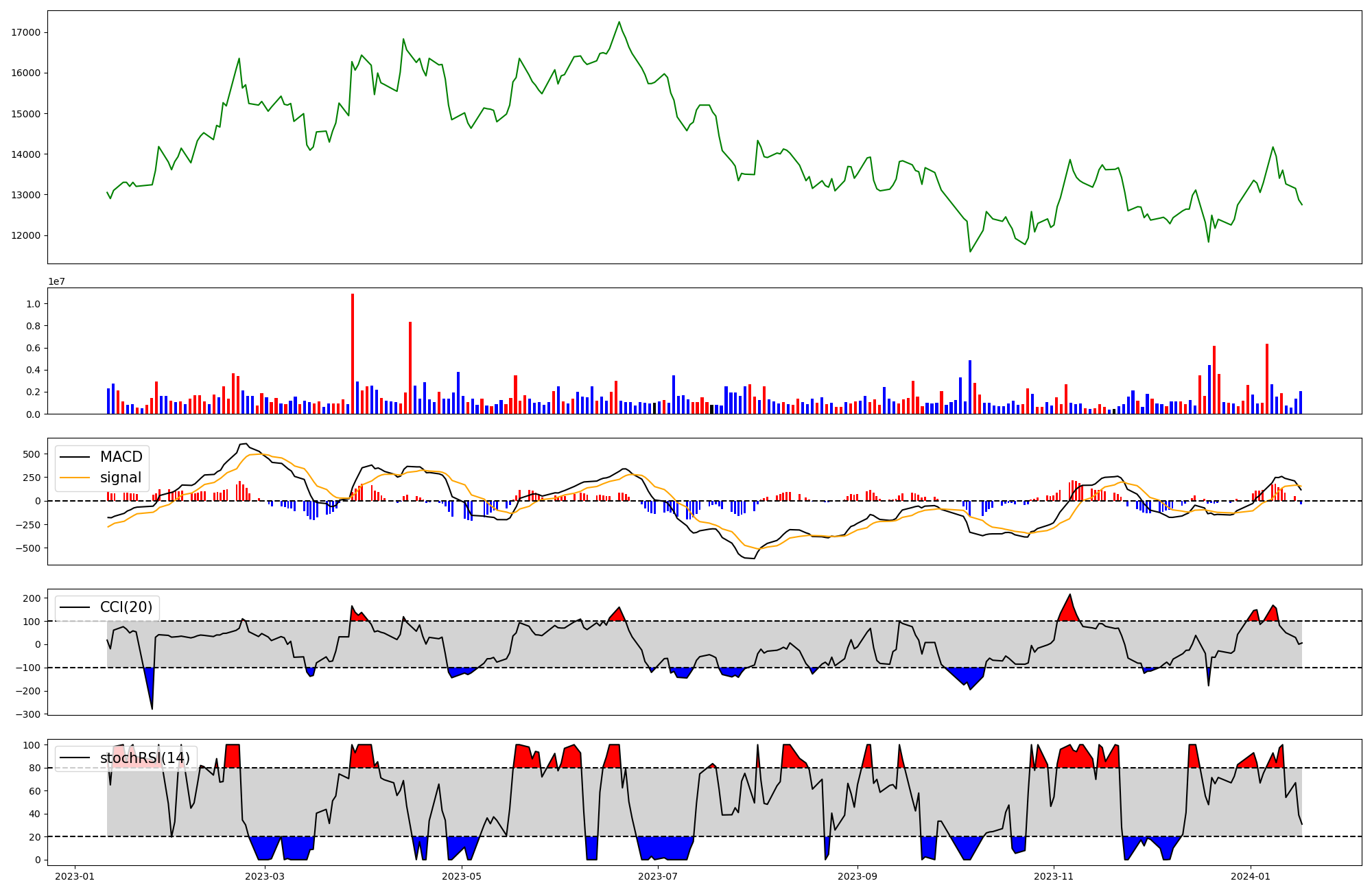Click the 2023-11 x-axis date label

pyautogui.click(x=1053, y=876)
